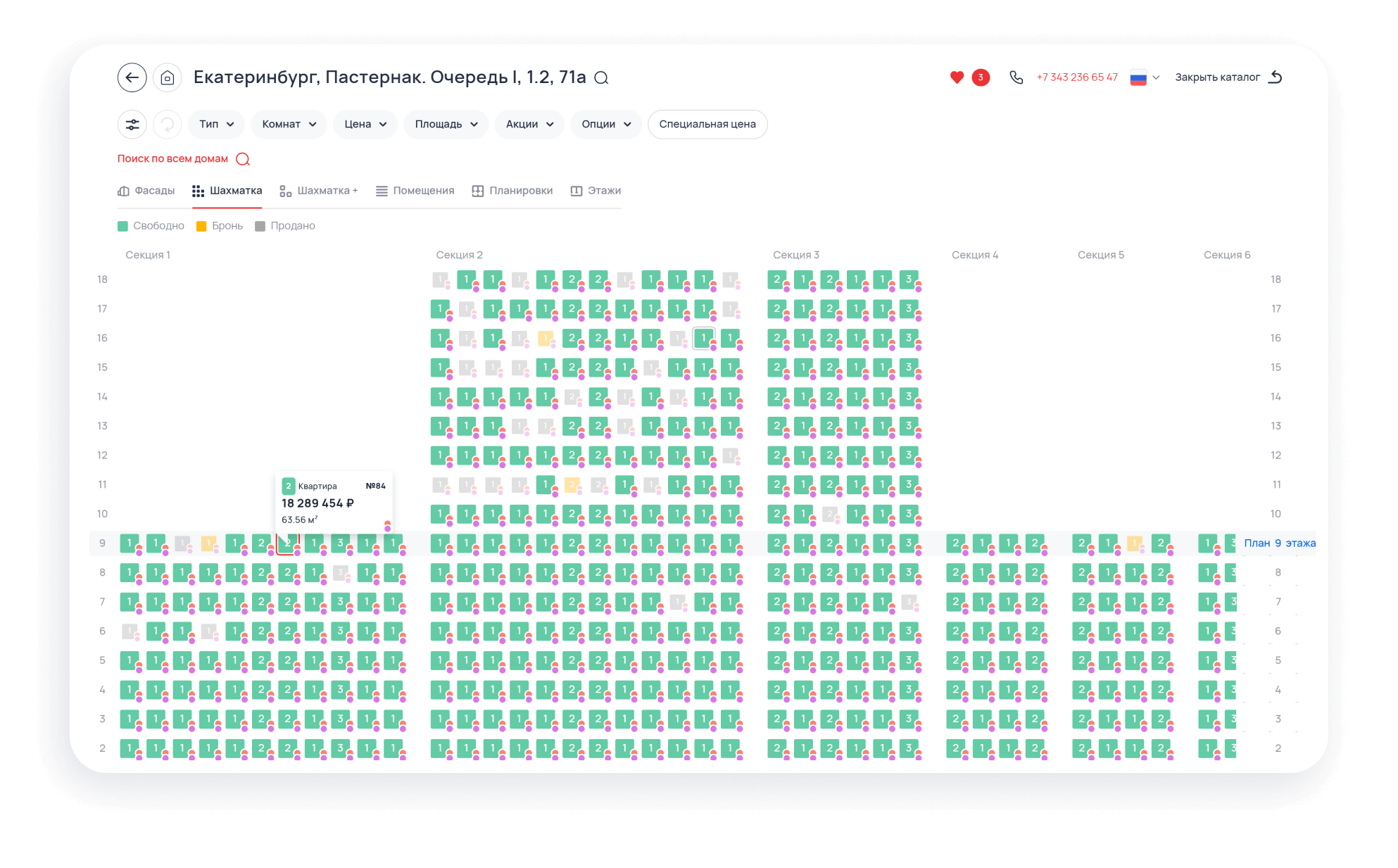Click the back arrow button
1398x868 pixels.
pos(132,77)
